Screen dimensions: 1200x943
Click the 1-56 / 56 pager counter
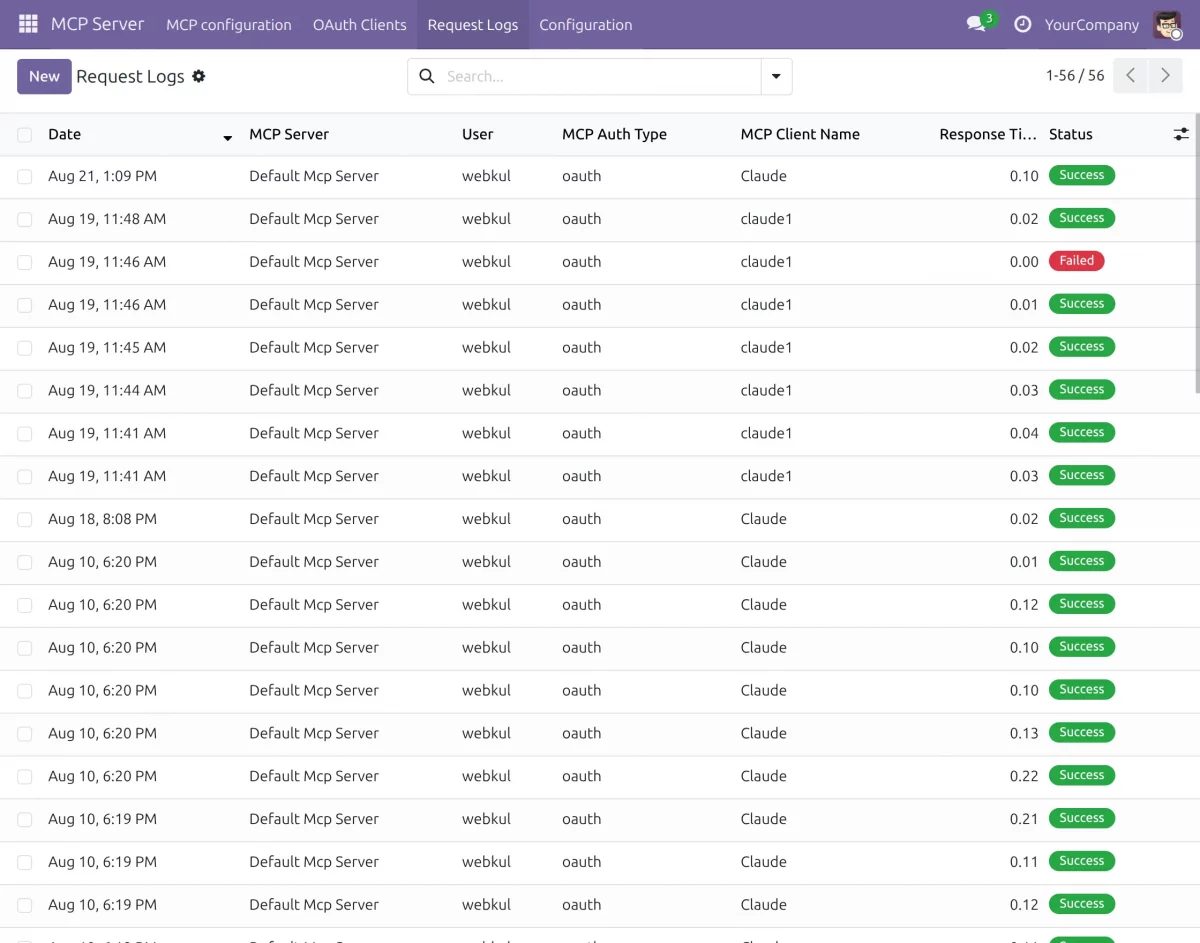[x=1075, y=76]
